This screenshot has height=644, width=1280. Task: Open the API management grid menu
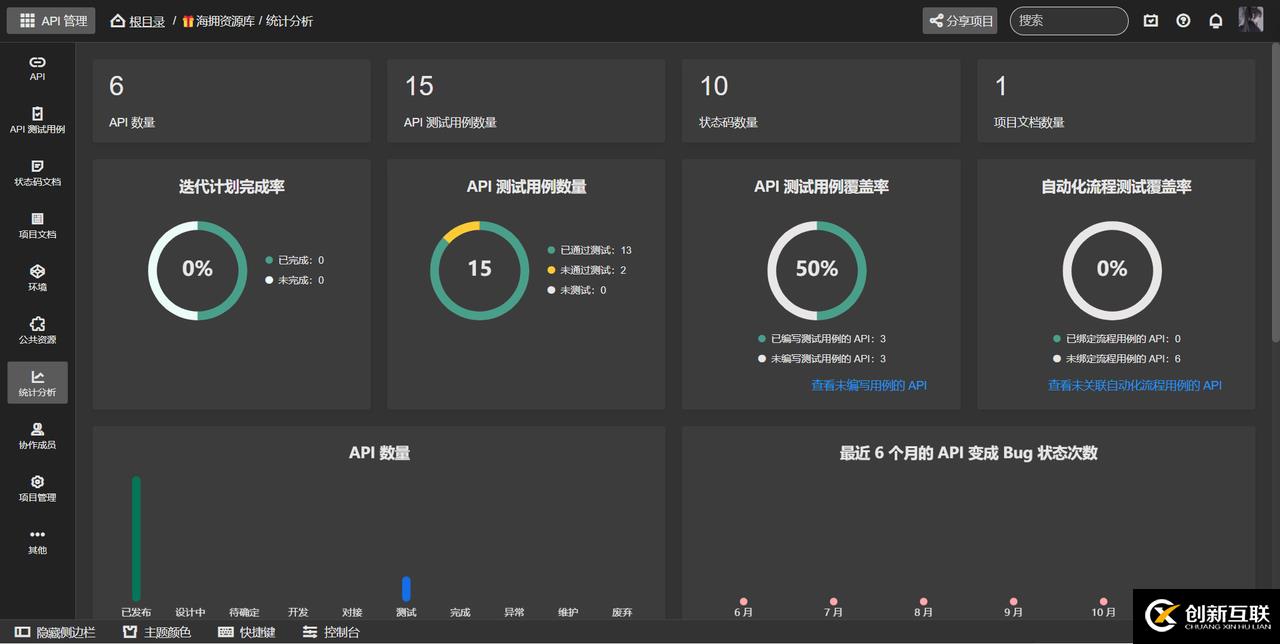pyautogui.click(x=51, y=20)
